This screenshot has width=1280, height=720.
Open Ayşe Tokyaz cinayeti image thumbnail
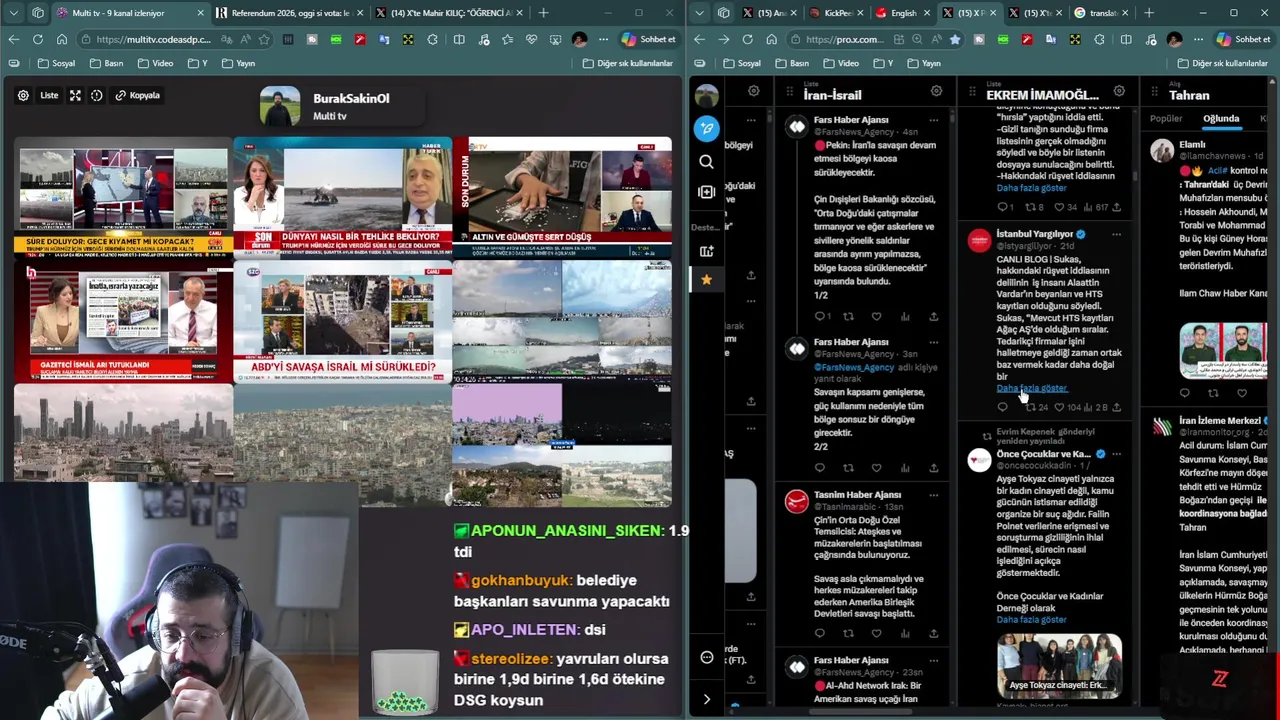tap(1059, 666)
